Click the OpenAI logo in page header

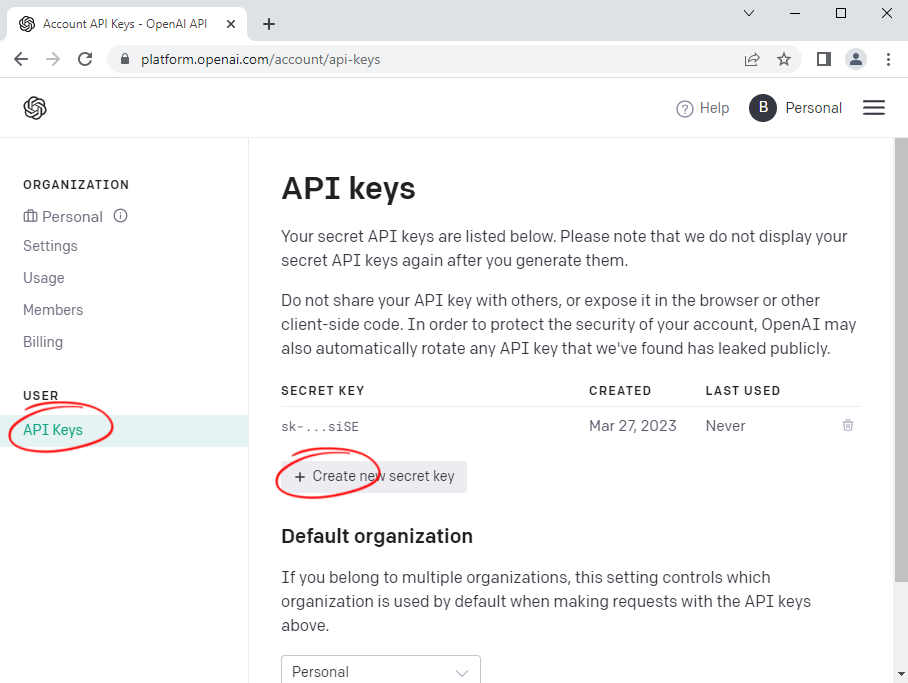35,108
